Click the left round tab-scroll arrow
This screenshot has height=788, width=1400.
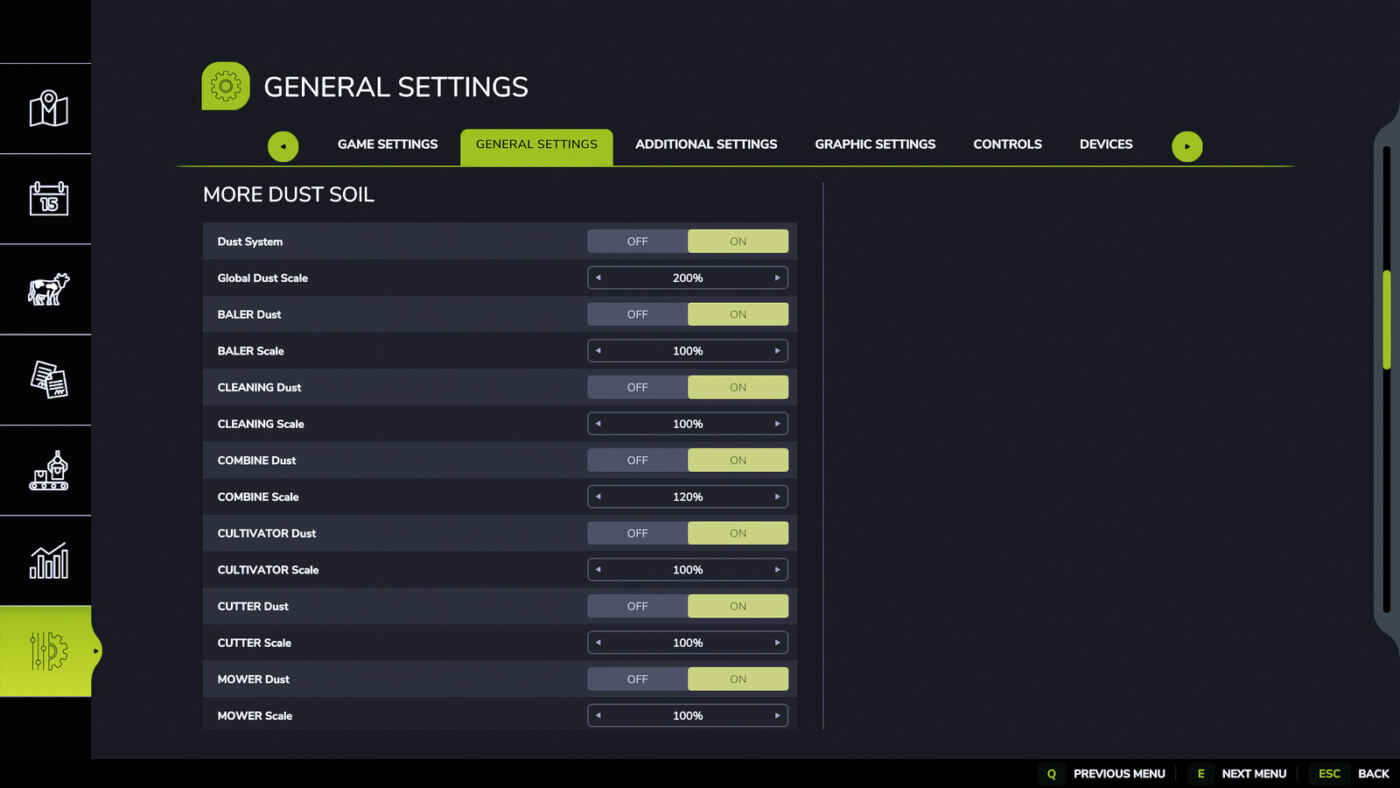coord(283,146)
